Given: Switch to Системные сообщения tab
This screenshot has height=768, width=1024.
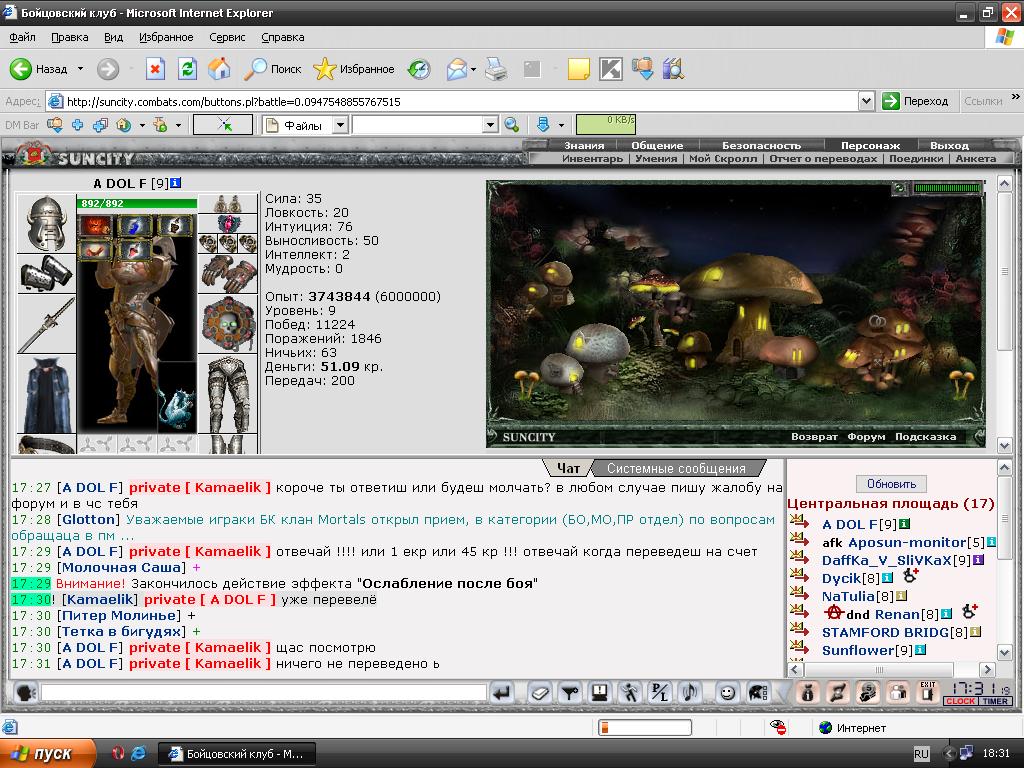Looking at the screenshot, I should 676,468.
